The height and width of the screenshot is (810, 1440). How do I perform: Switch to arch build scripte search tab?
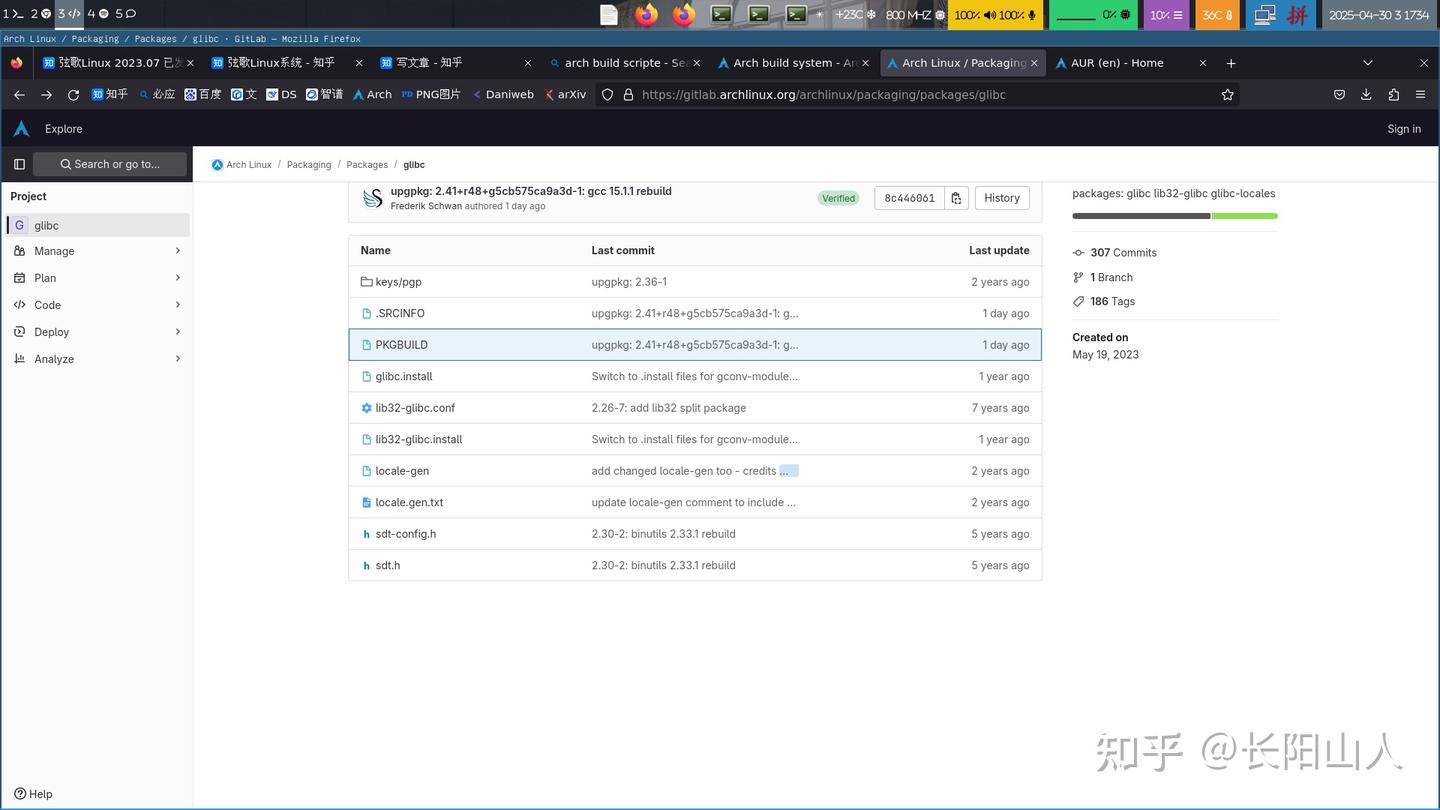coord(626,63)
